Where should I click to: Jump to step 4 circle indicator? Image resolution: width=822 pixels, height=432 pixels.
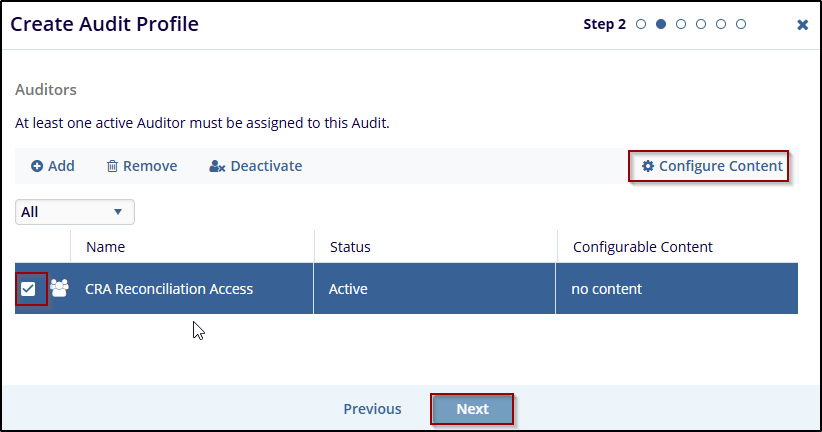(701, 24)
